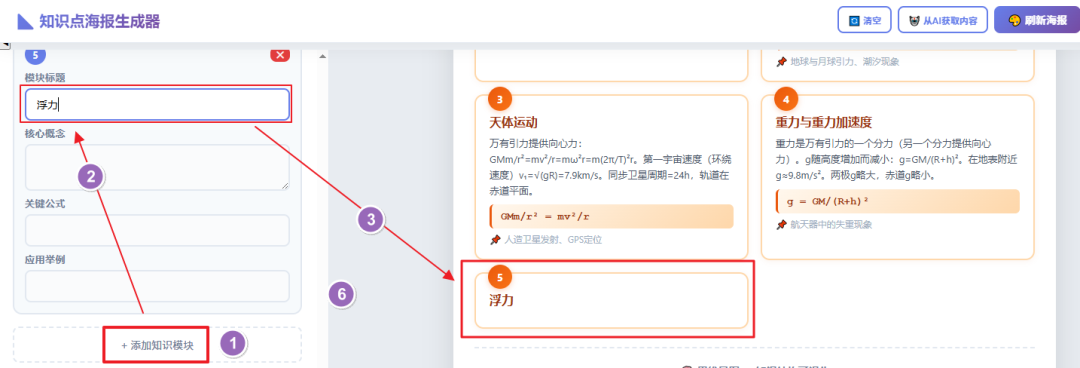Click the pin icon beside 航天器中的失重现象

click(x=781, y=225)
